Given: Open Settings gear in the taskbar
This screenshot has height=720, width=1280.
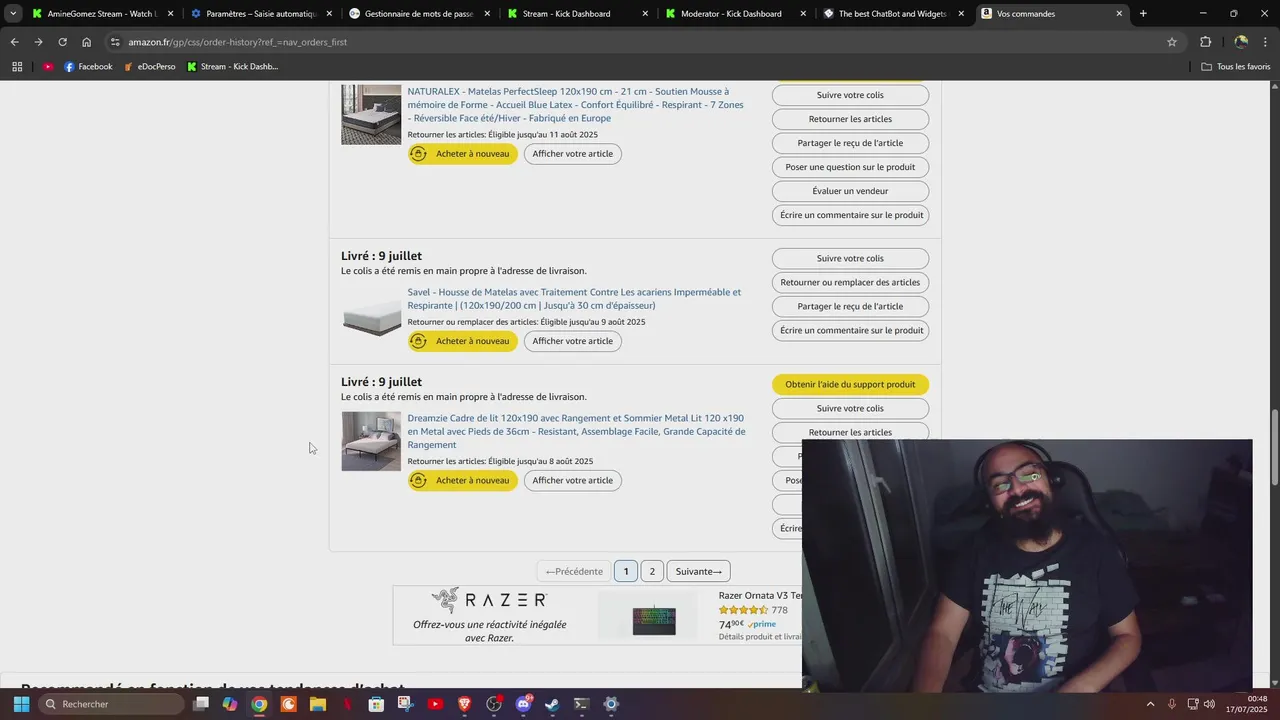Looking at the screenshot, I should [611, 704].
